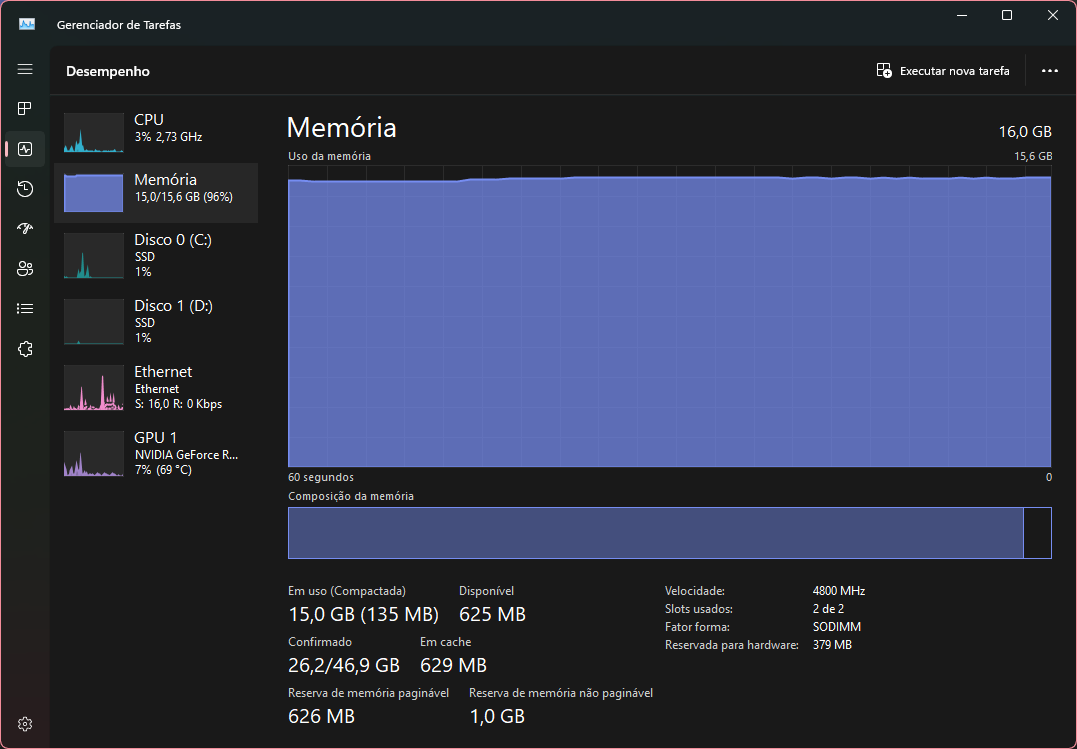Viewport: 1077px width, 749px height.
Task: Click the 625 MB Disponível value
Action: (x=492, y=614)
